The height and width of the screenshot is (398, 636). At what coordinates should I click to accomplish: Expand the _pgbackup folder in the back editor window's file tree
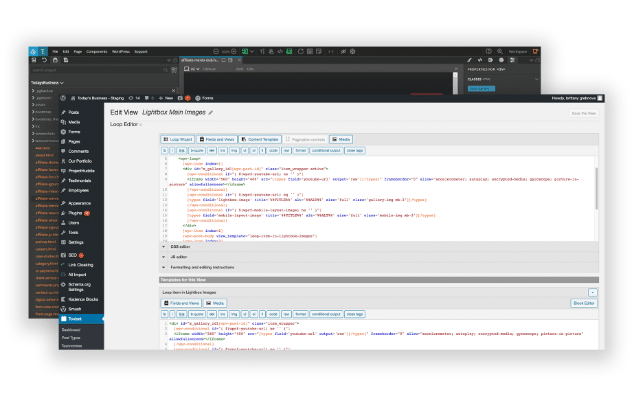point(33,91)
